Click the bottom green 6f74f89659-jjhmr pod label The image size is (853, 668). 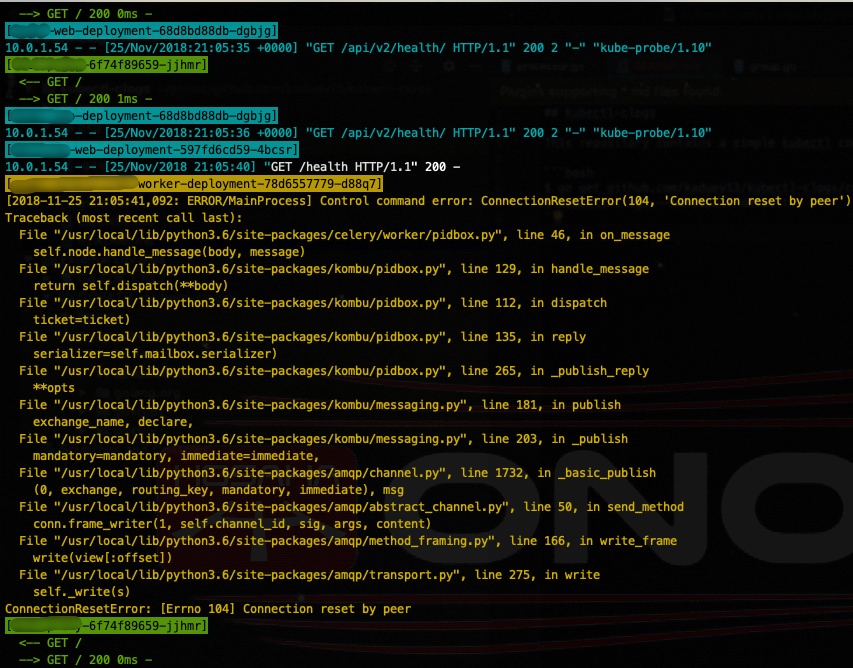click(107, 626)
